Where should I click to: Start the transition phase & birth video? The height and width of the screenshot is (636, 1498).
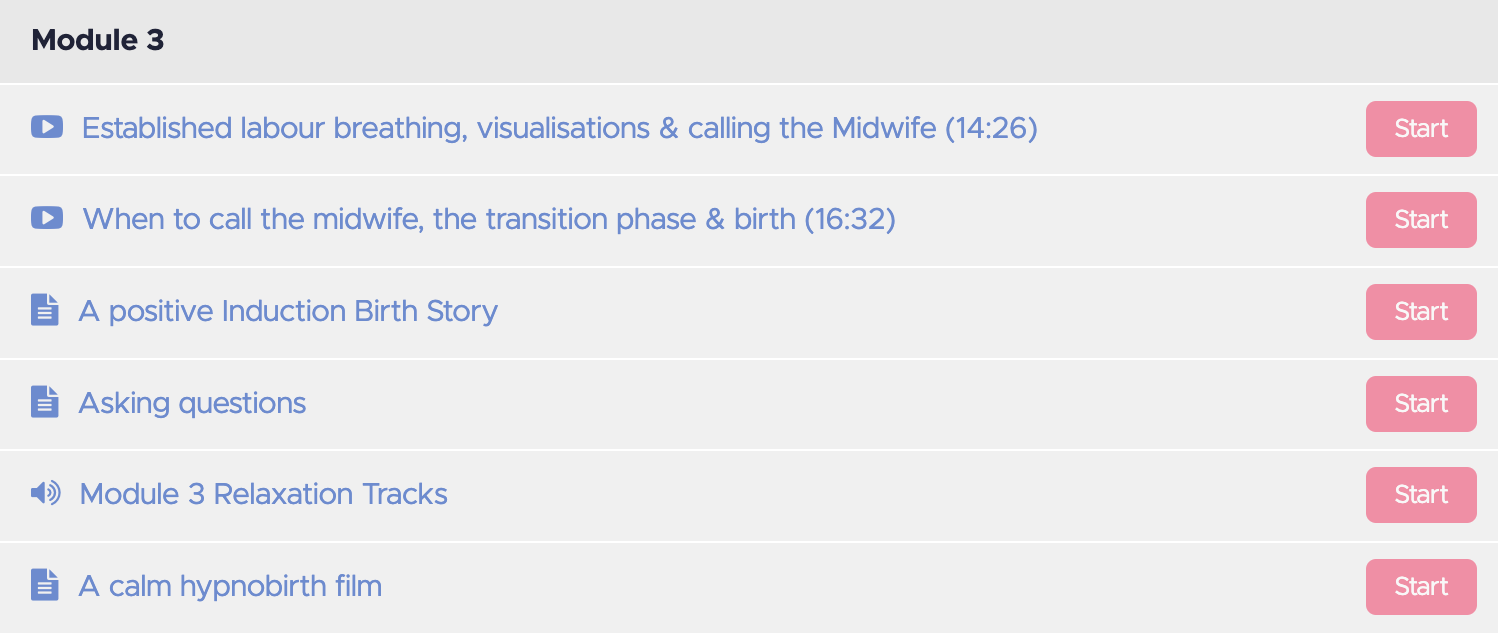coord(1421,220)
